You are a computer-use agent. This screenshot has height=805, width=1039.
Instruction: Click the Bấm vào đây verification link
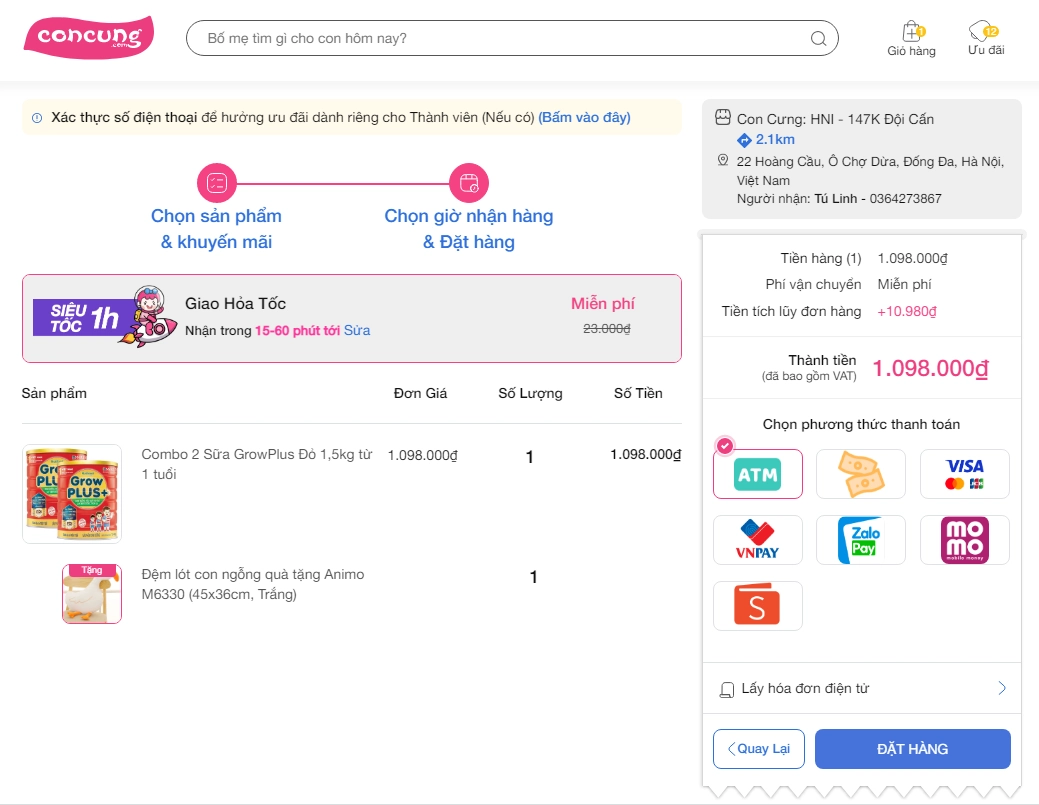[584, 117]
